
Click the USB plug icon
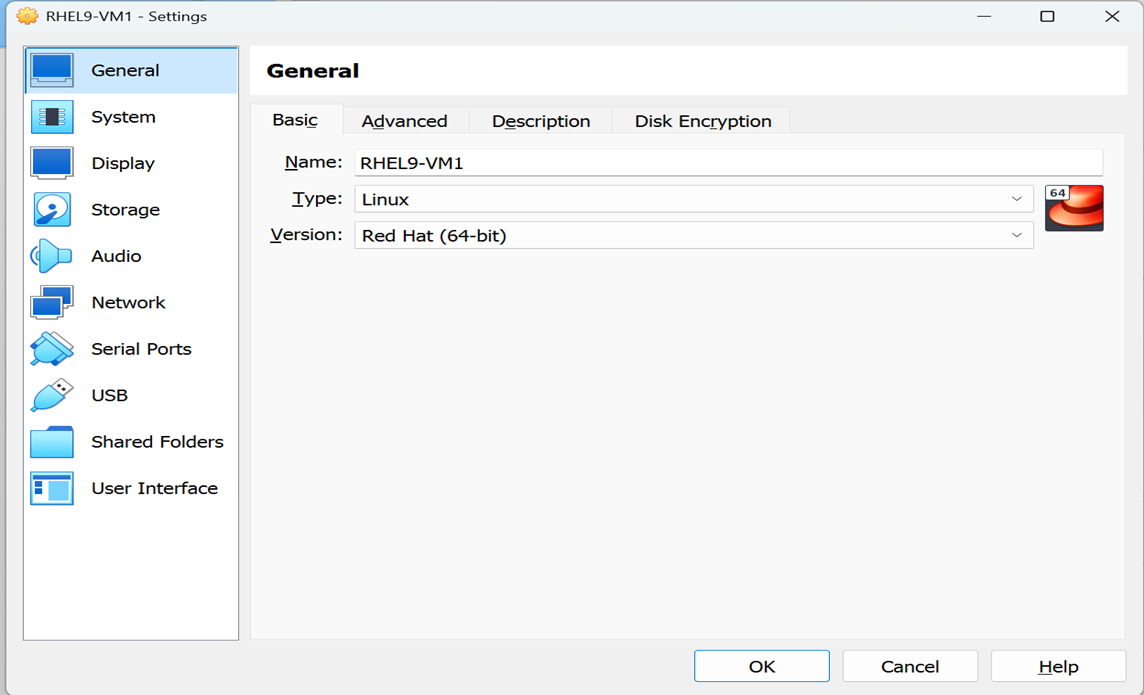[52, 395]
